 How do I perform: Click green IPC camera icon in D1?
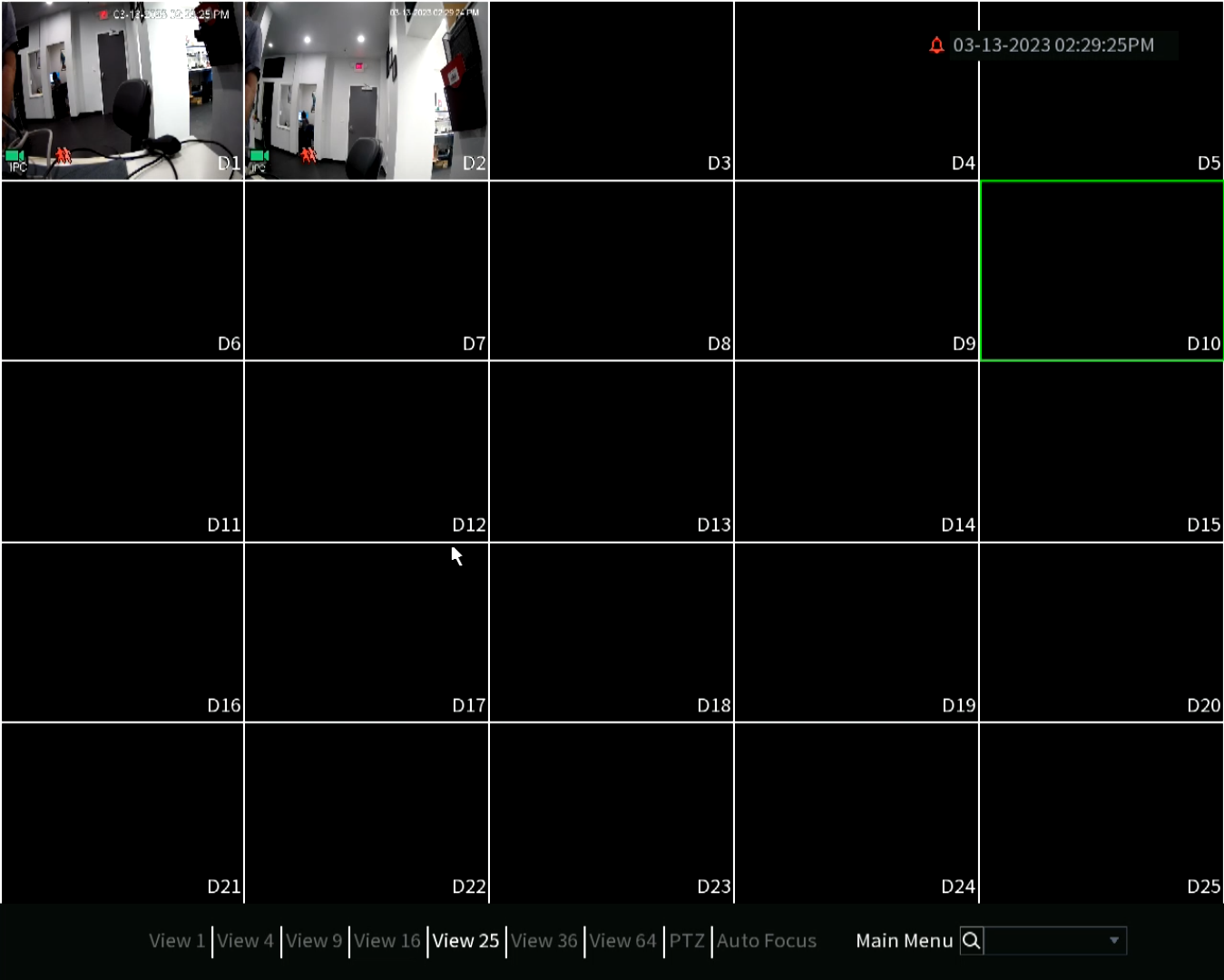[x=15, y=156]
